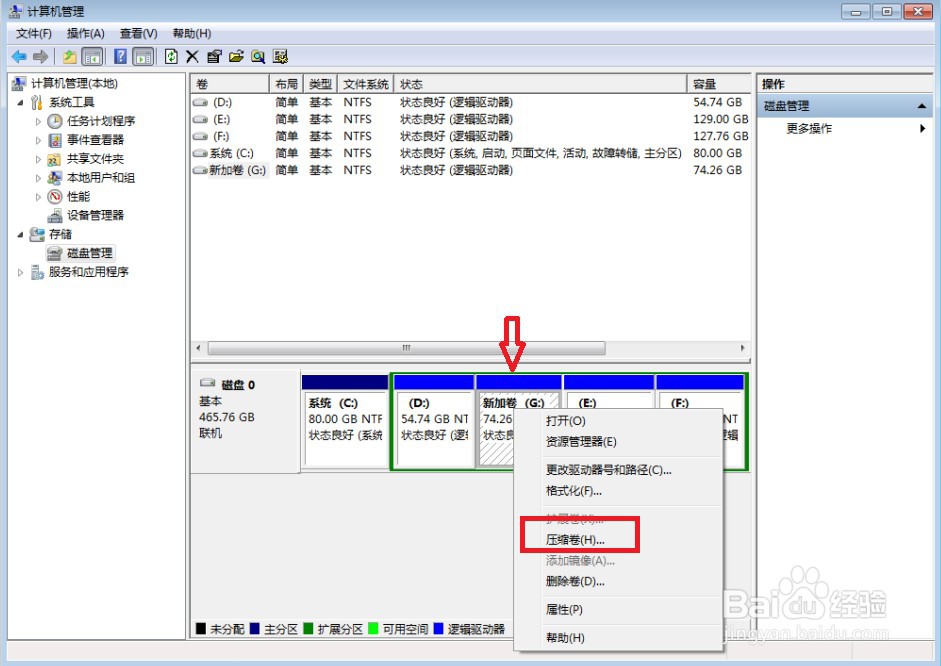The image size is (941, 666).
Task: Select 磁盘管理 in the tree
Action: [89, 253]
